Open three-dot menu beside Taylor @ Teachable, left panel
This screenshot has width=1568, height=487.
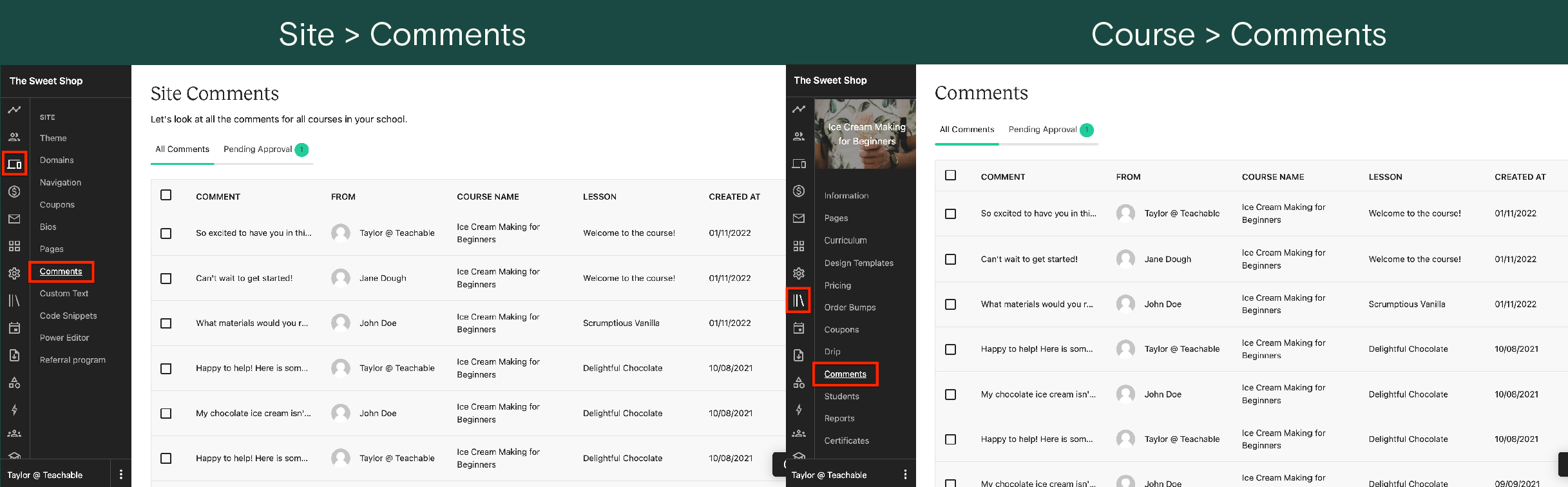coord(121,475)
